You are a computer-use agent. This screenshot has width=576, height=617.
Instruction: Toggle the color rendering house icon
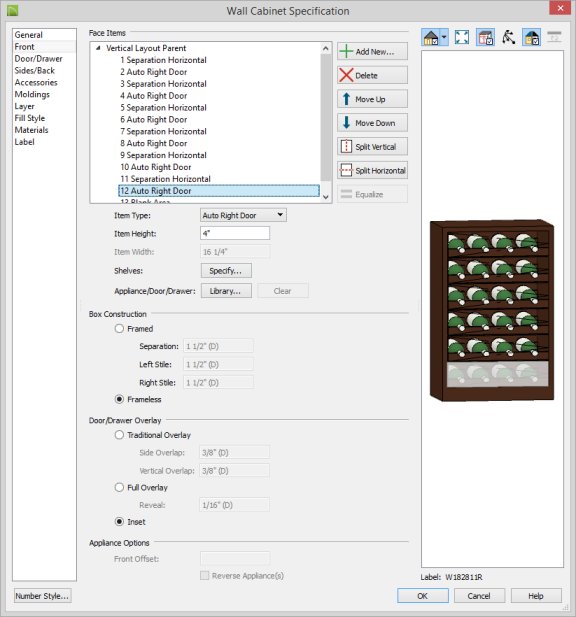532,38
